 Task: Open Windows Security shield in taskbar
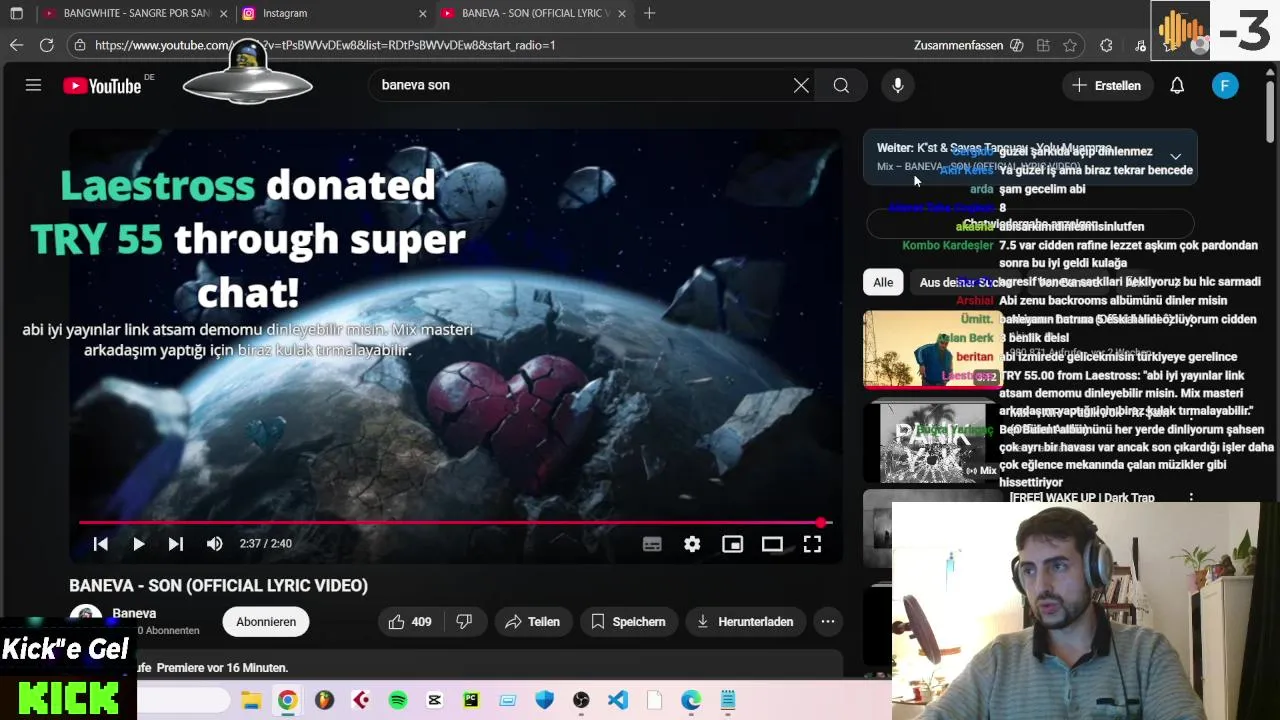click(x=544, y=700)
